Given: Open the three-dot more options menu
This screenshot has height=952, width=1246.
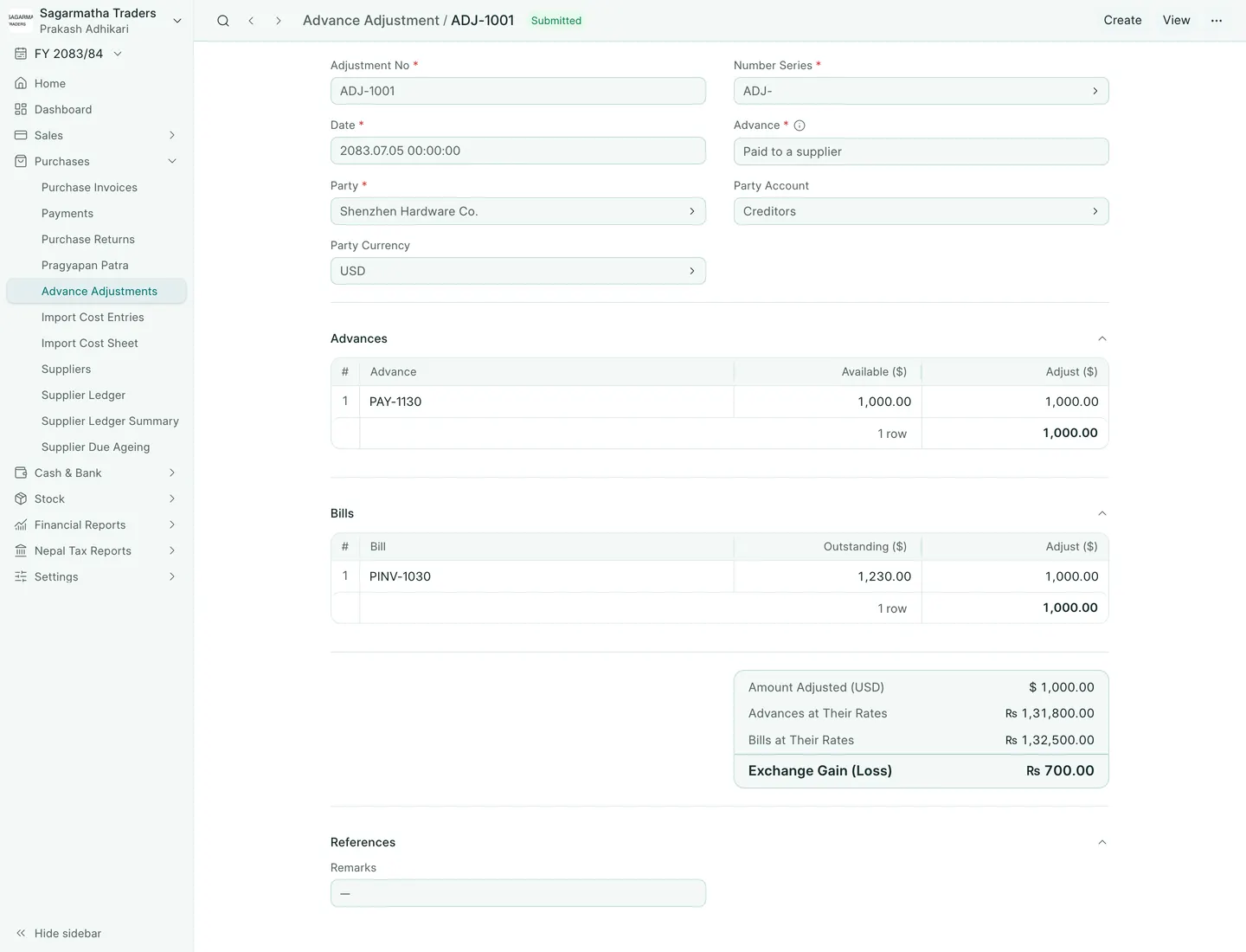Looking at the screenshot, I should click(x=1217, y=21).
